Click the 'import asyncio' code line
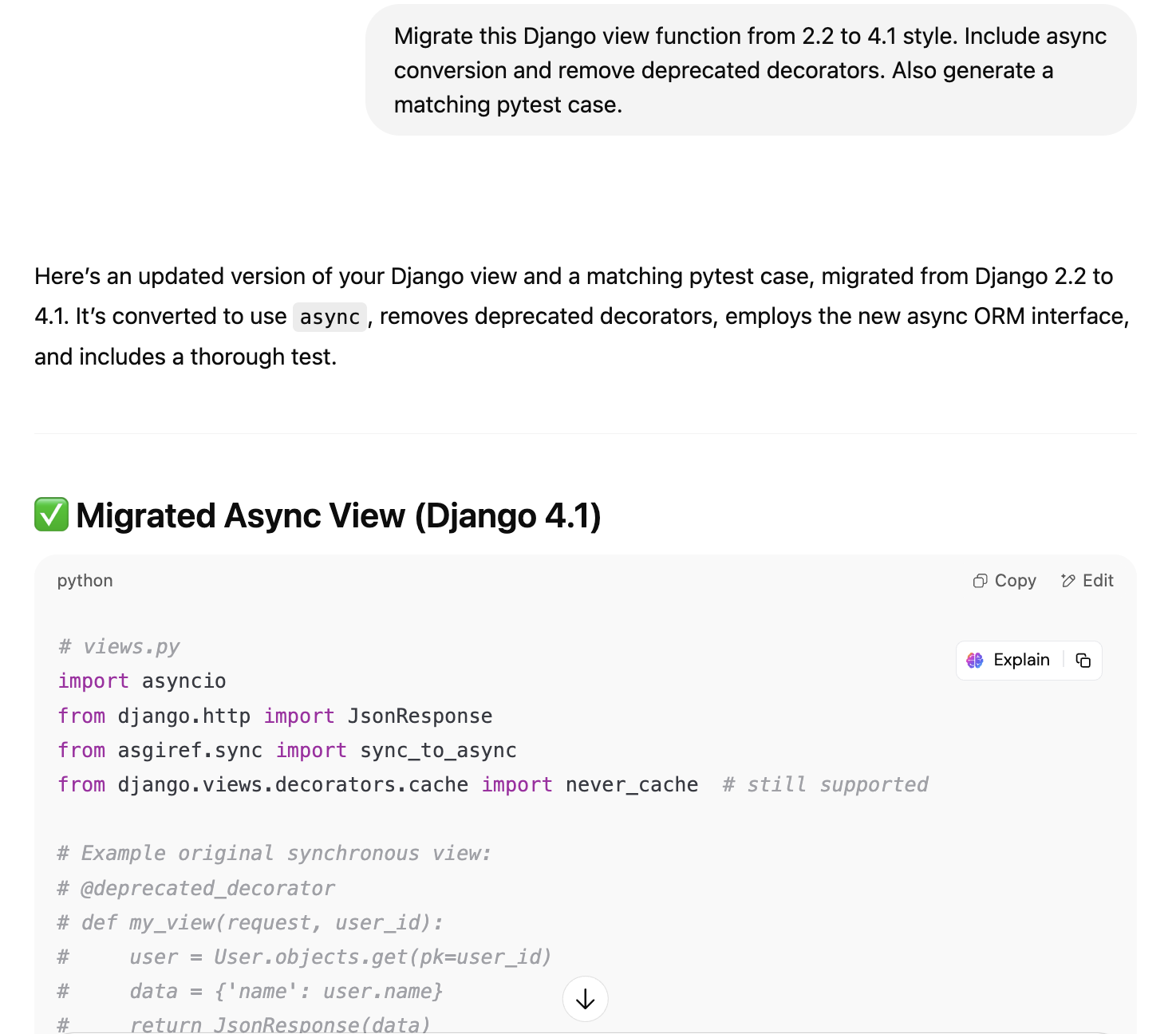The height and width of the screenshot is (1034, 1176). click(x=142, y=681)
